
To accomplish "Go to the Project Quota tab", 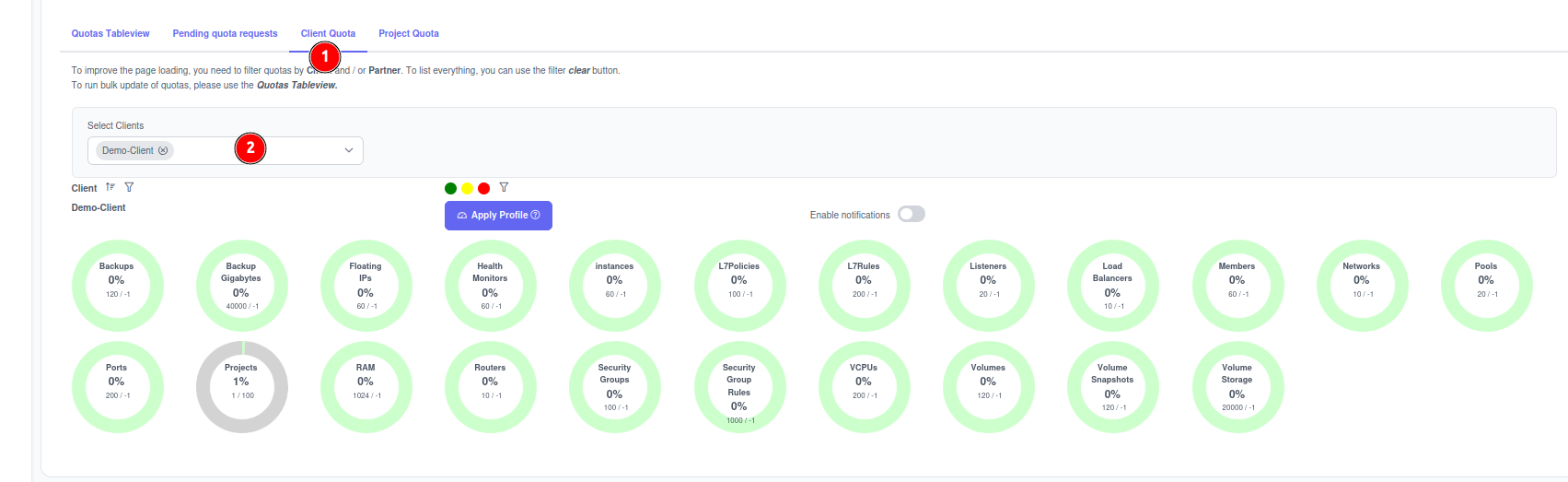I will click(409, 33).
